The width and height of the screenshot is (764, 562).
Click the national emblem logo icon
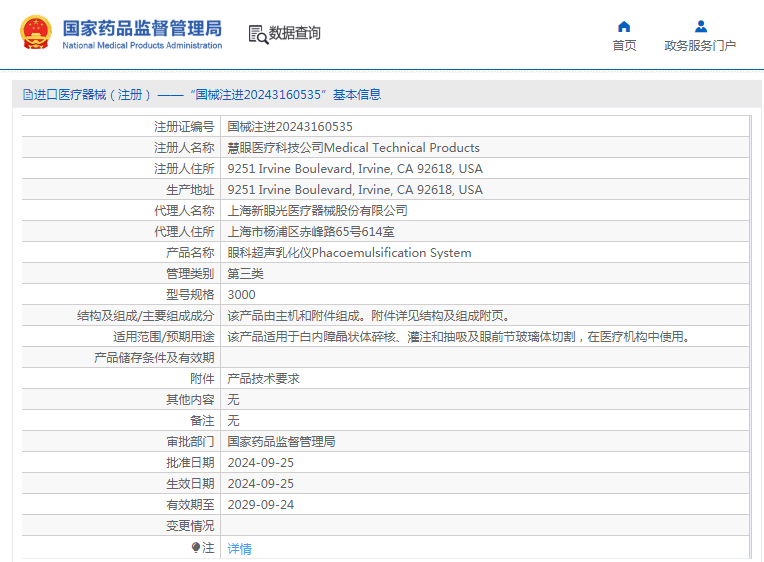pyautogui.click(x=36, y=33)
